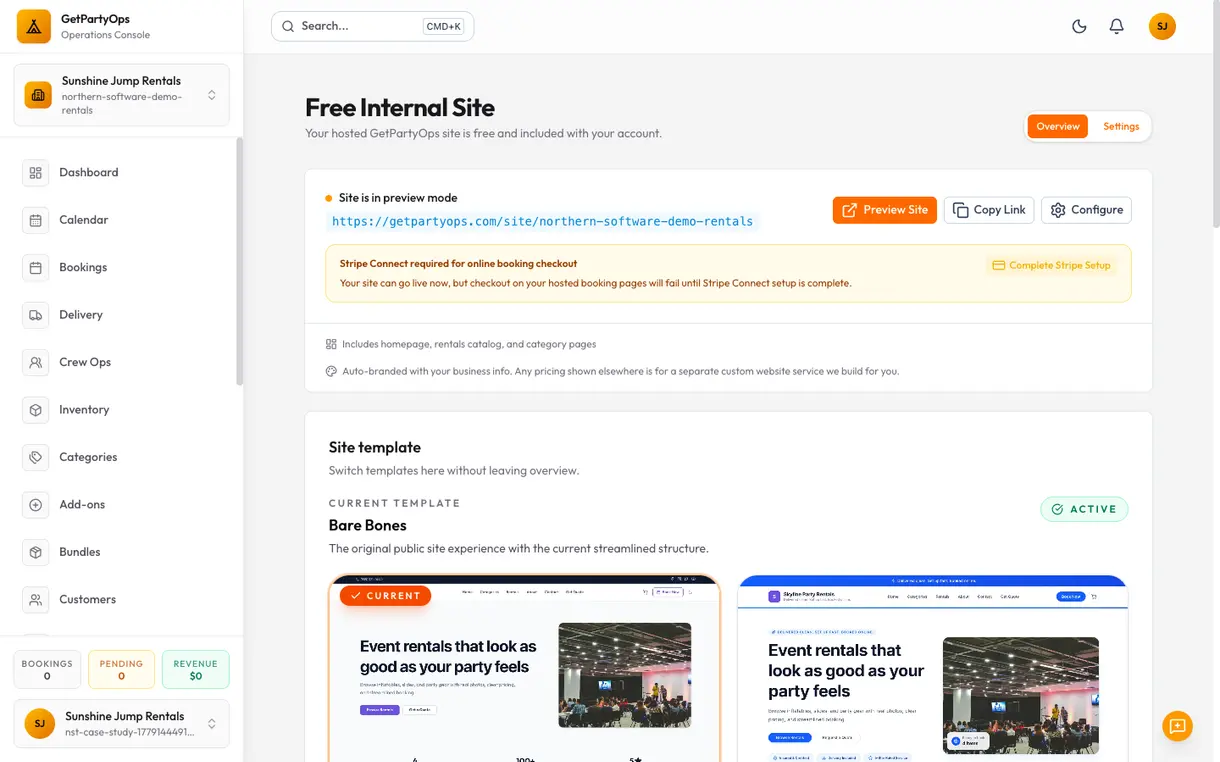1220x762 pixels.
Task: Click the Configure button
Action: 1087,210
